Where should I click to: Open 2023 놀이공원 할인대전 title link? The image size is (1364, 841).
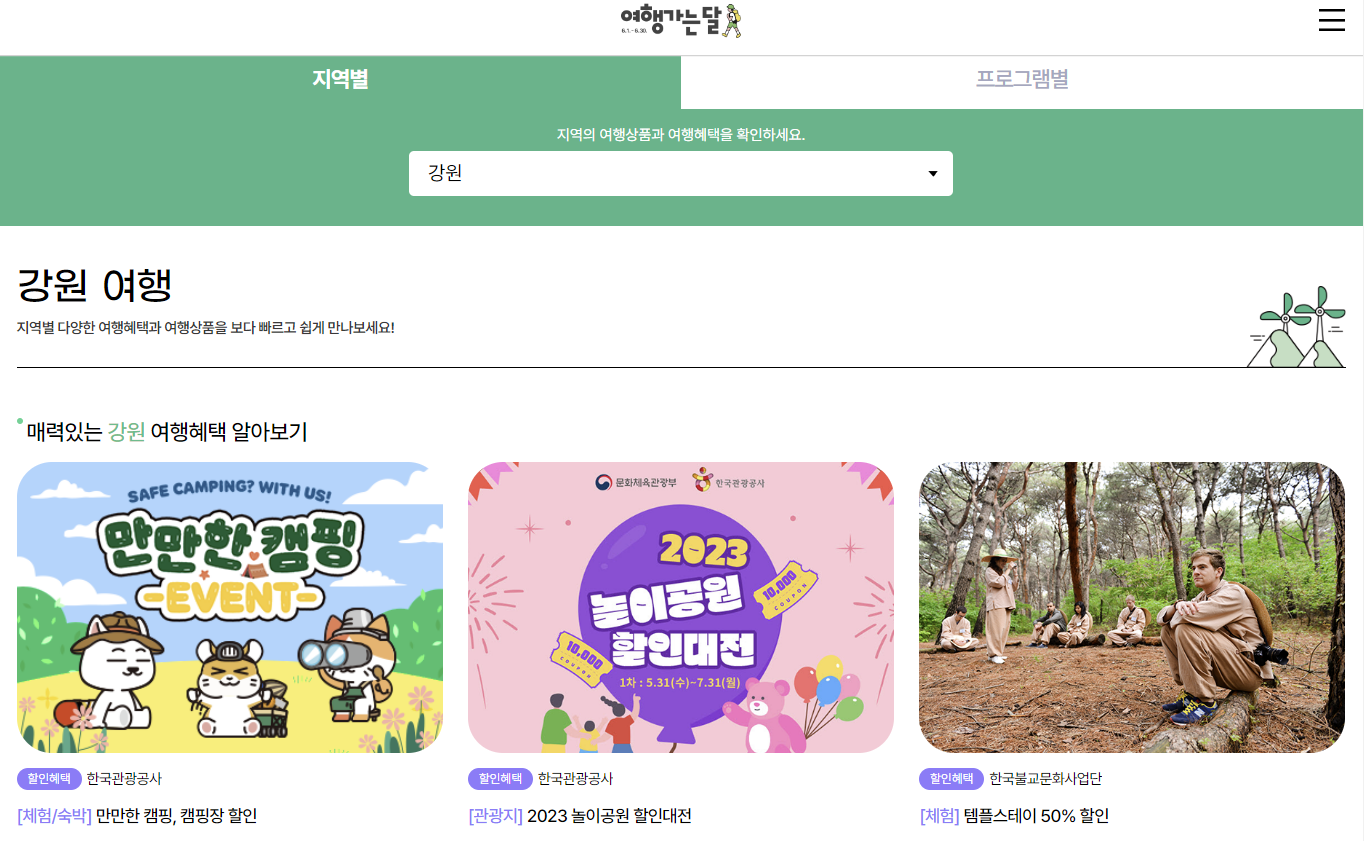coord(609,816)
